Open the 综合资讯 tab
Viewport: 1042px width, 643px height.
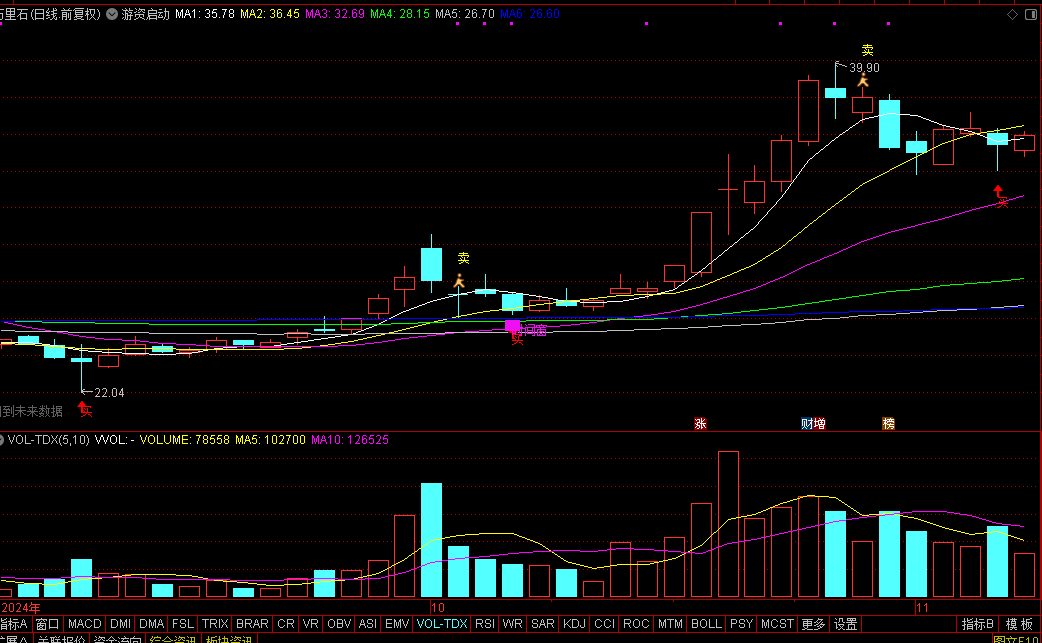pos(173,639)
